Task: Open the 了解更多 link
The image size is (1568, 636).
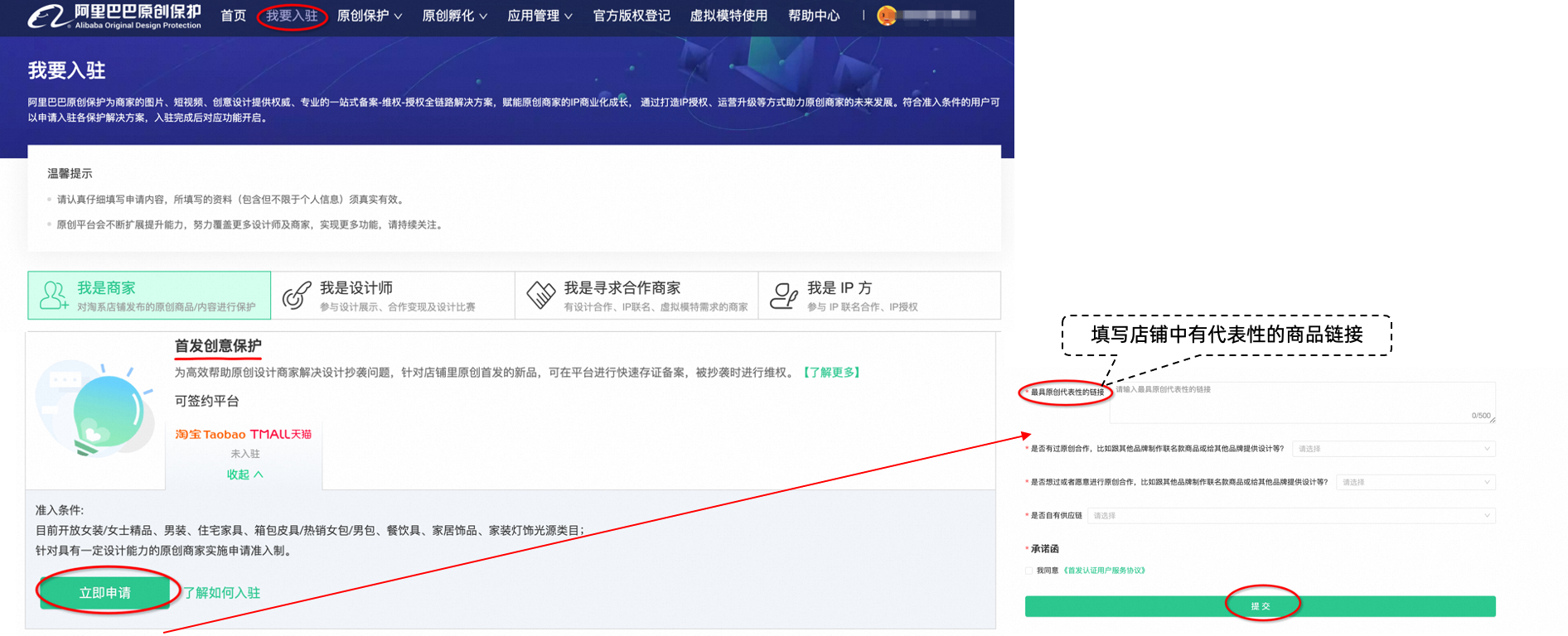Action: [x=831, y=373]
